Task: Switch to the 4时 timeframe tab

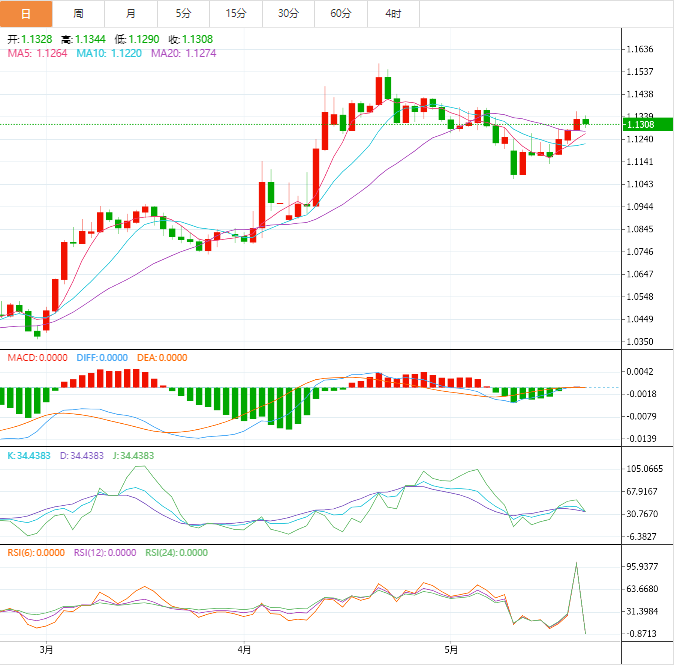Action: (393, 13)
